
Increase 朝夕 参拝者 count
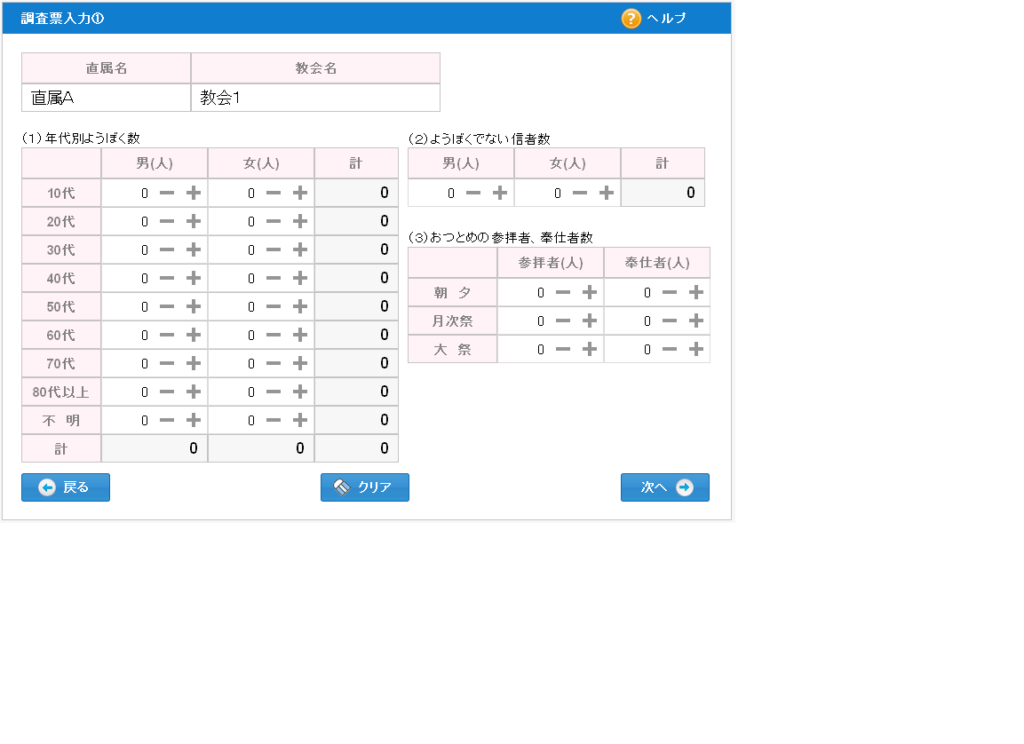(589, 292)
